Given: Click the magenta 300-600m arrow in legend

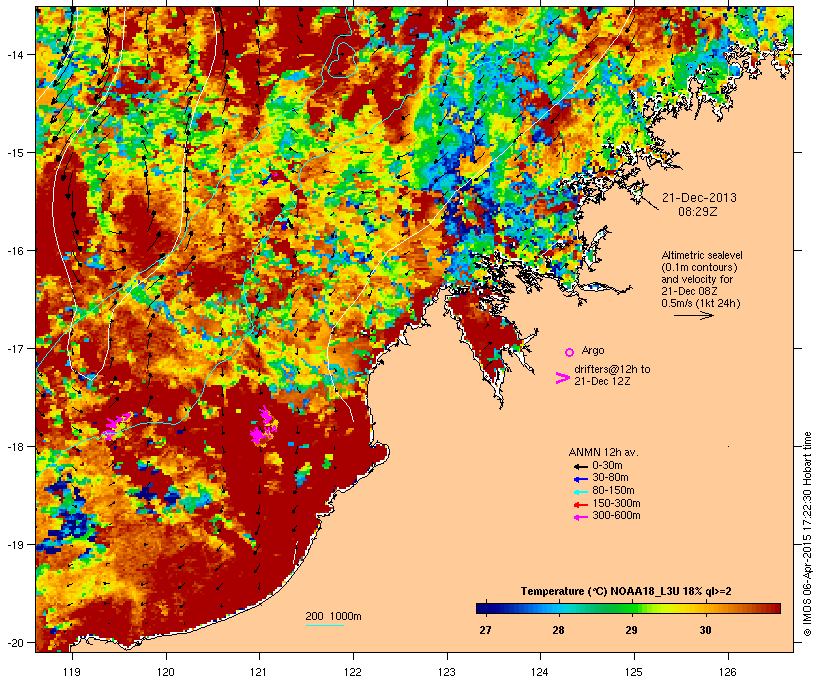Looking at the screenshot, I should coord(580,517).
